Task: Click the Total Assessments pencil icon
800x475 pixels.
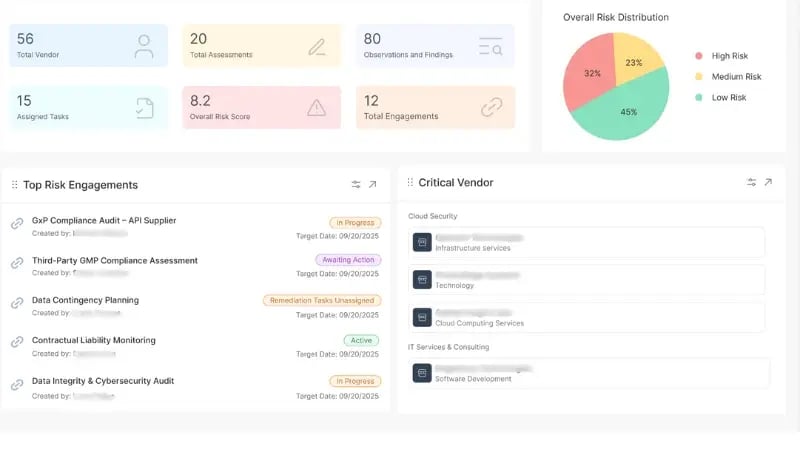Action: click(317, 46)
